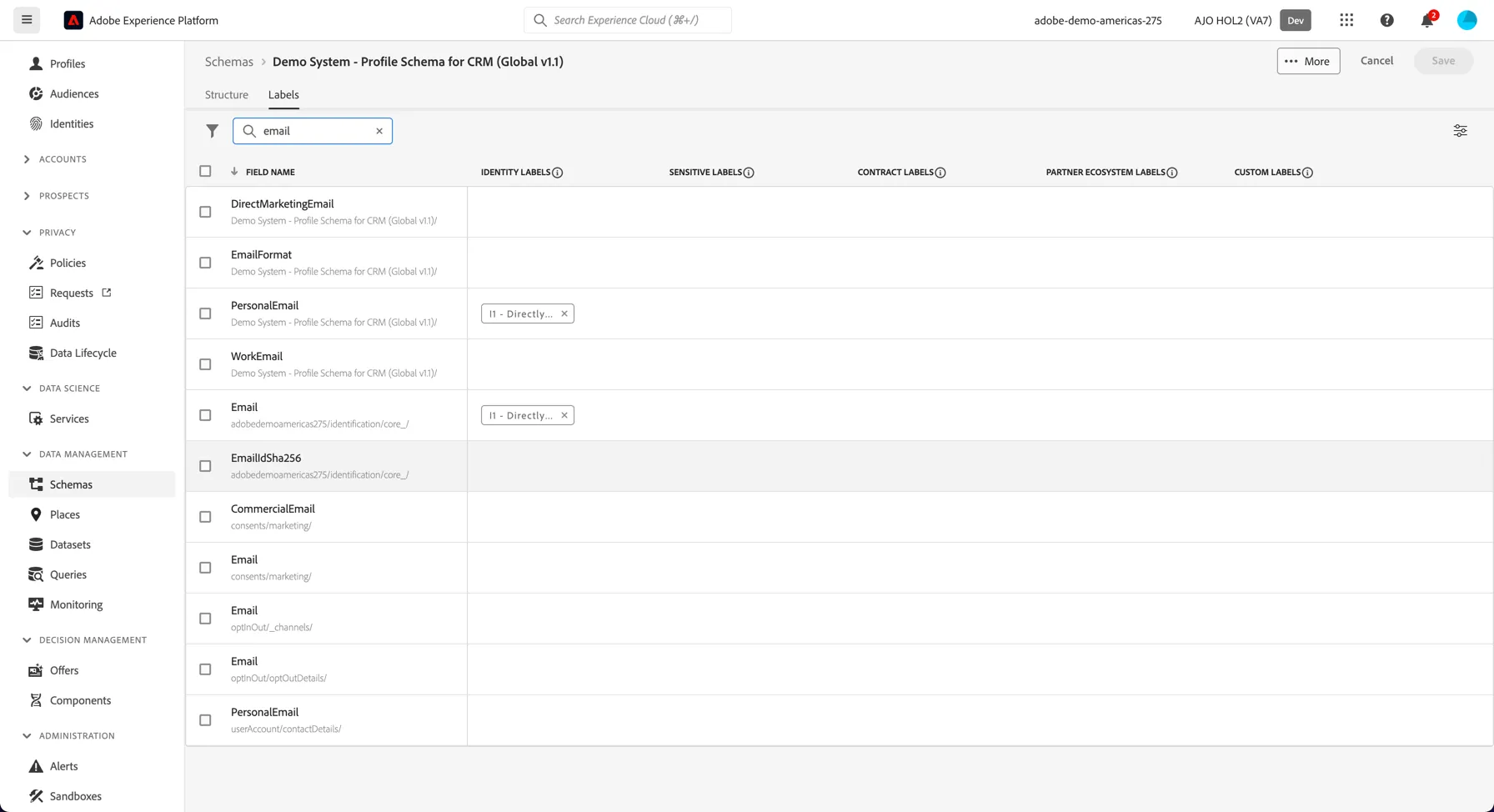Show Sensitive Labels info tooltip
1494x812 pixels.
[x=749, y=173]
